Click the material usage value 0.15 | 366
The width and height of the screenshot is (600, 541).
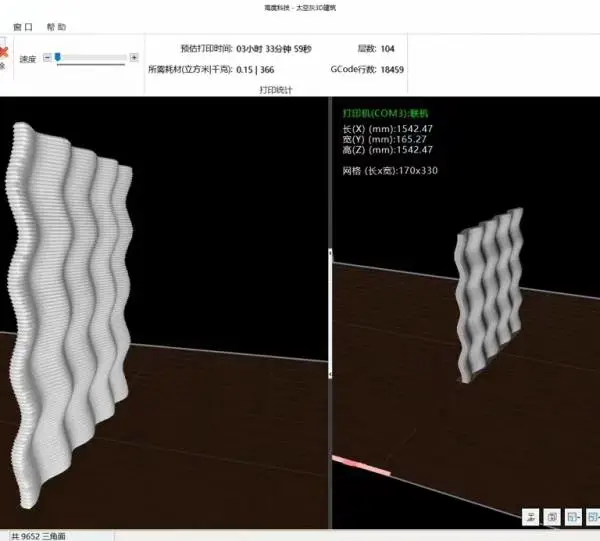pyautogui.click(x=255, y=70)
